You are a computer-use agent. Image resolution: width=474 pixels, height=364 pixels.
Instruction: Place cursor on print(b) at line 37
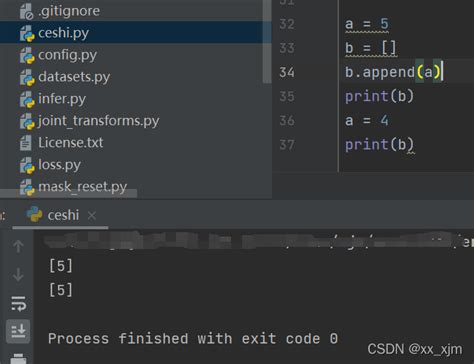tap(379, 145)
